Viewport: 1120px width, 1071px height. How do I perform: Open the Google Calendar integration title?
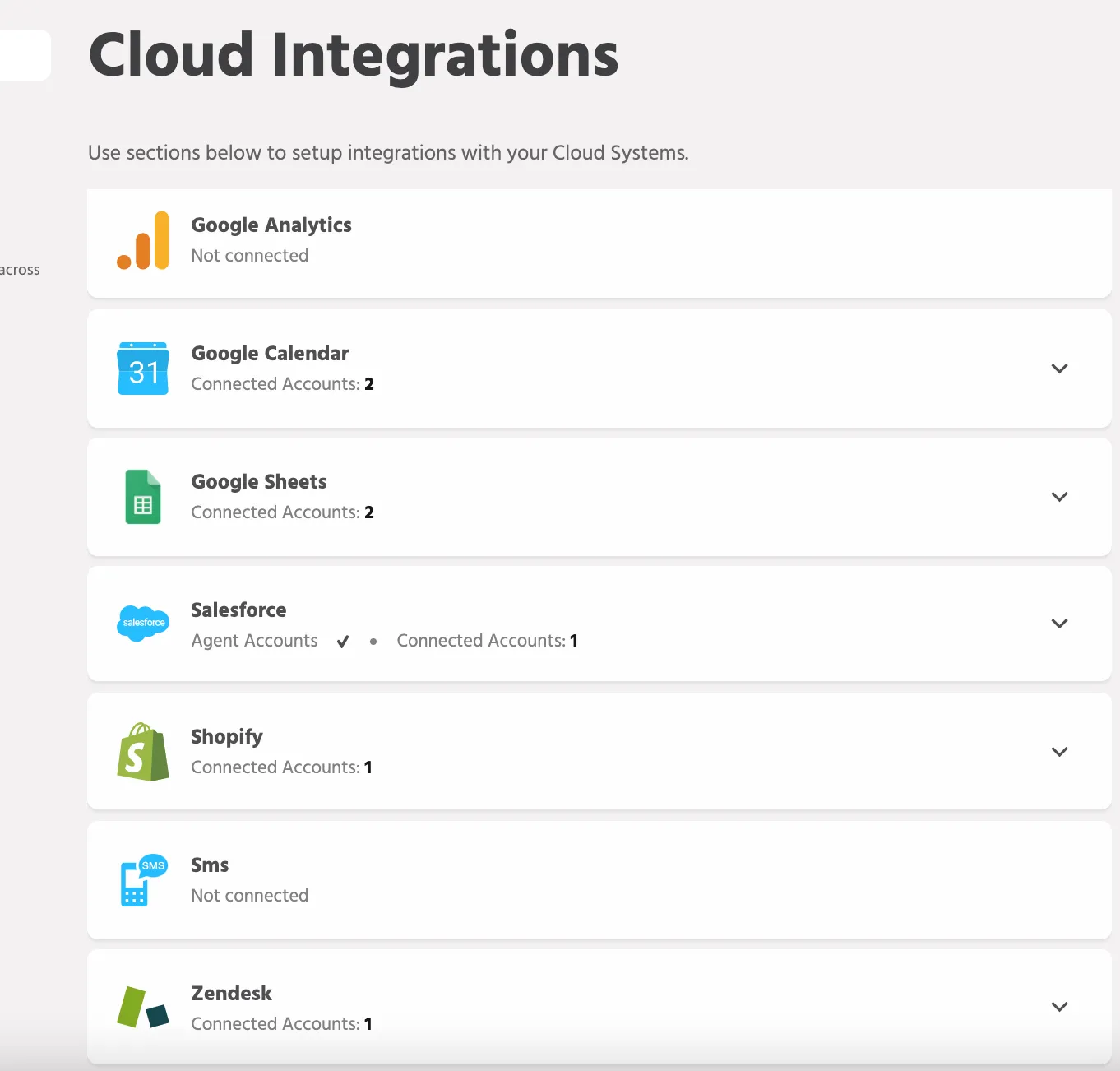click(x=270, y=354)
